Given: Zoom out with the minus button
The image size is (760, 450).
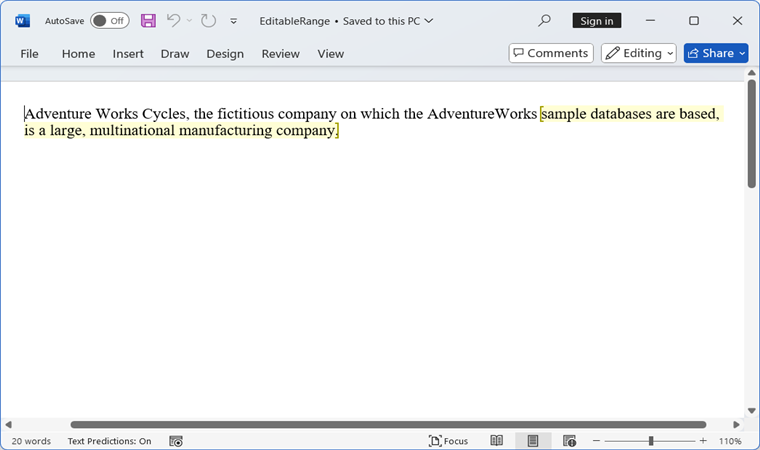Looking at the screenshot, I should tap(597, 441).
